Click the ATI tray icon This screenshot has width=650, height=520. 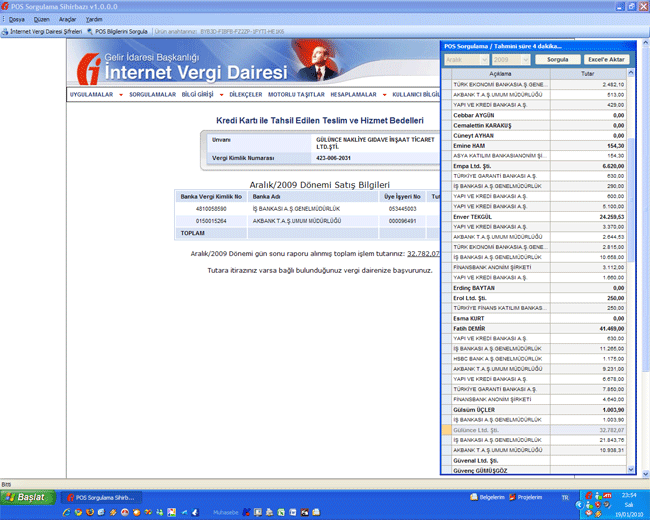pyautogui.click(x=607, y=495)
